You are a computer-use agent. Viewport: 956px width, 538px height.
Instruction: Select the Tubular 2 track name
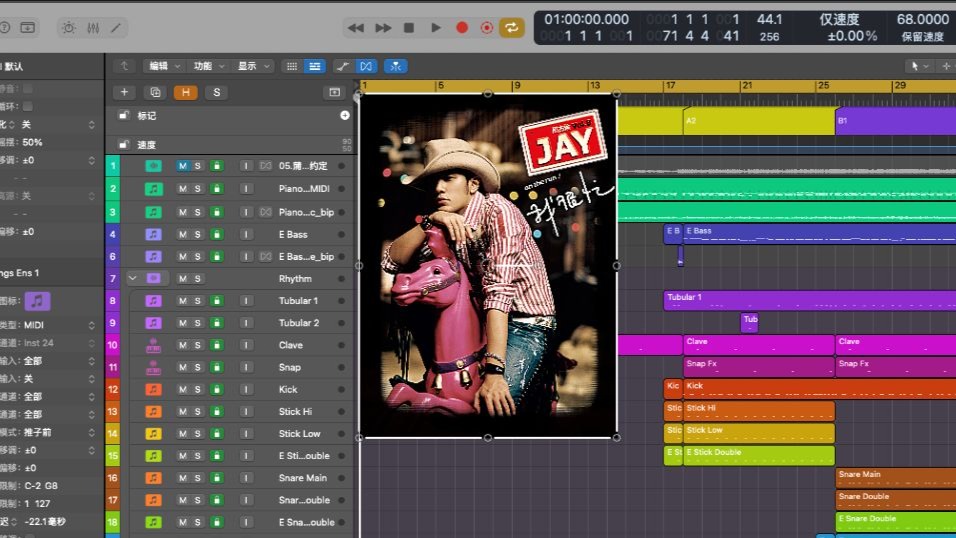299,323
